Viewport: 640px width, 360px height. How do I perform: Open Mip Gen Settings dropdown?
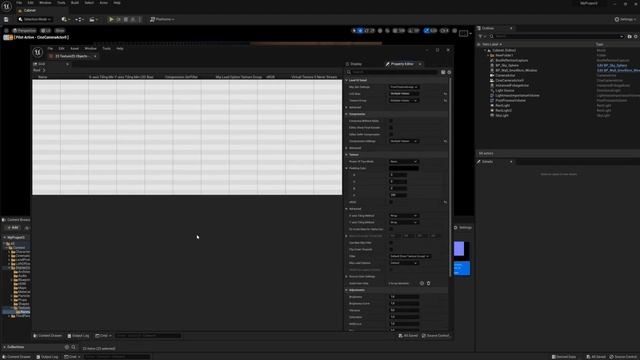(x=404, y=87)
